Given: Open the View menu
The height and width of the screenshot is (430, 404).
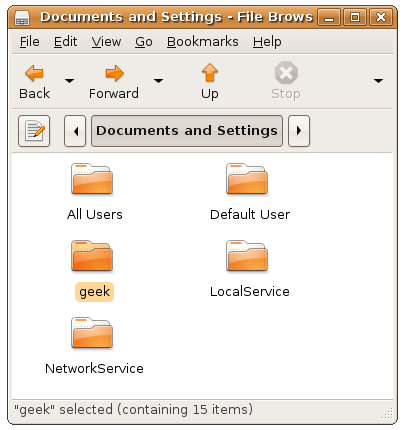Looking at the screenshot, I should [x=106, y=42].
